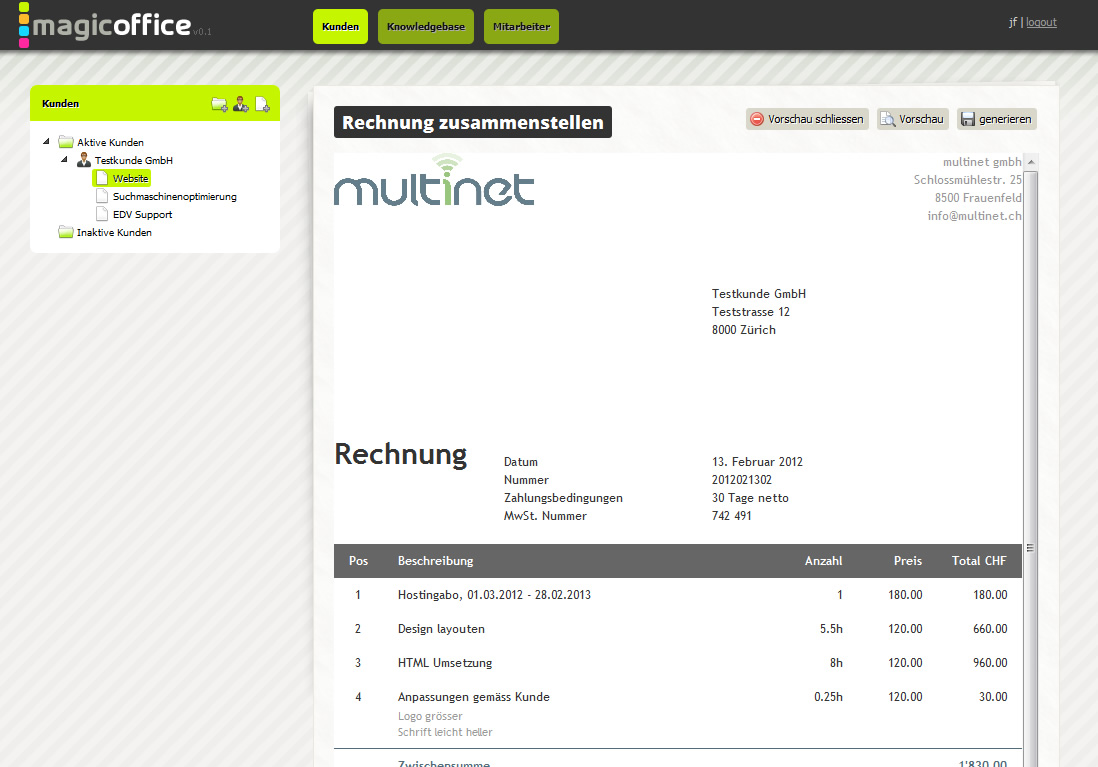Select the Inaktive Kunden folder
Viewport: 1098px width, 767px height.
114,232
